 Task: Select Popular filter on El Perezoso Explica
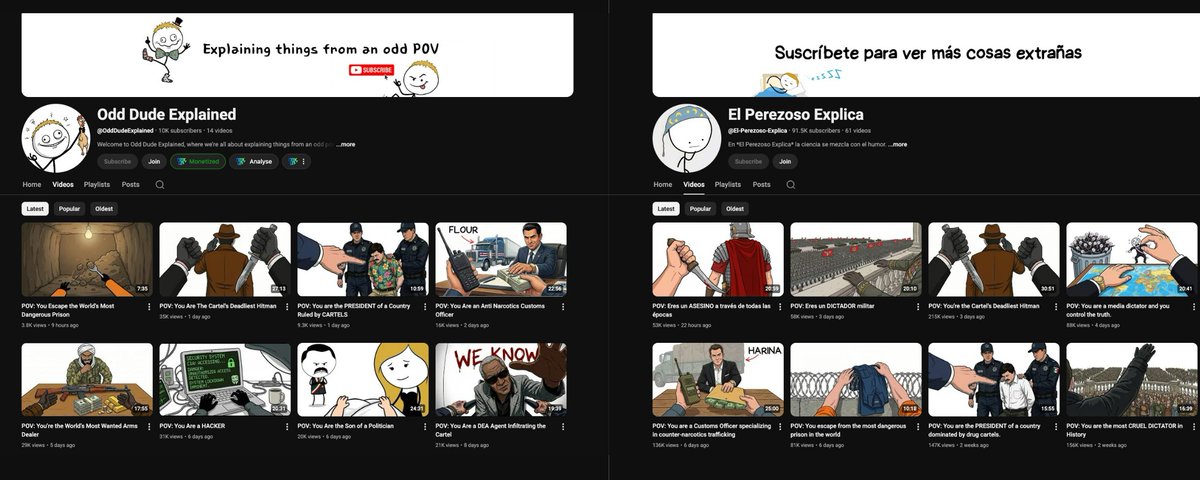700,209
